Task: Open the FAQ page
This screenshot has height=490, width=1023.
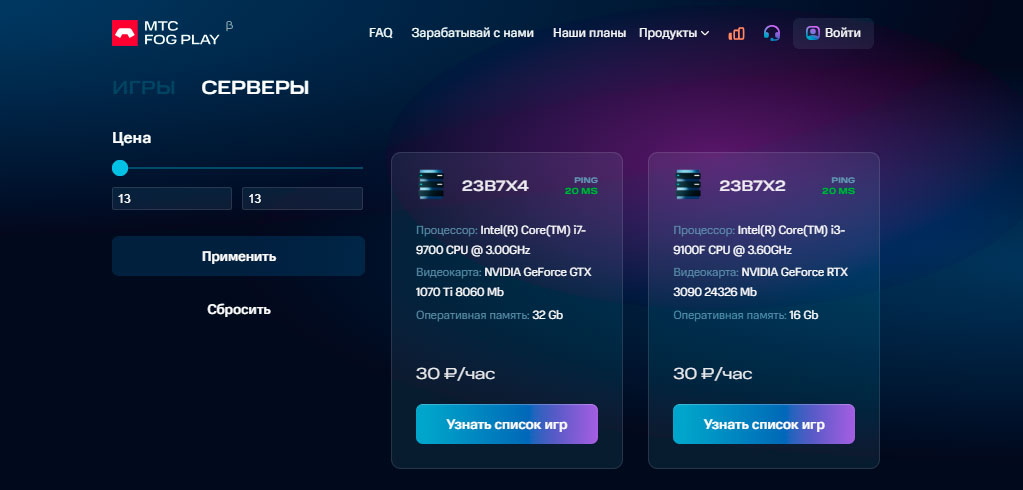Action: [x=381, y=33]
